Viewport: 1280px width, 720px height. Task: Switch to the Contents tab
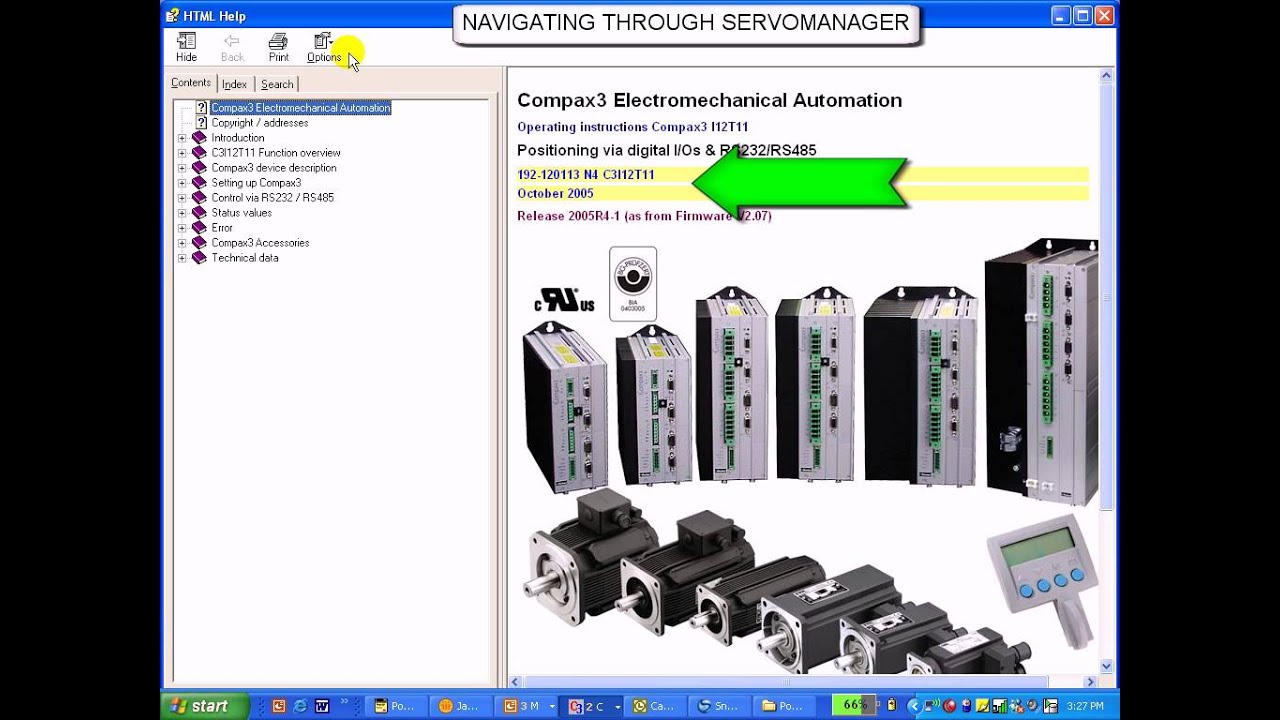point(191,83)
